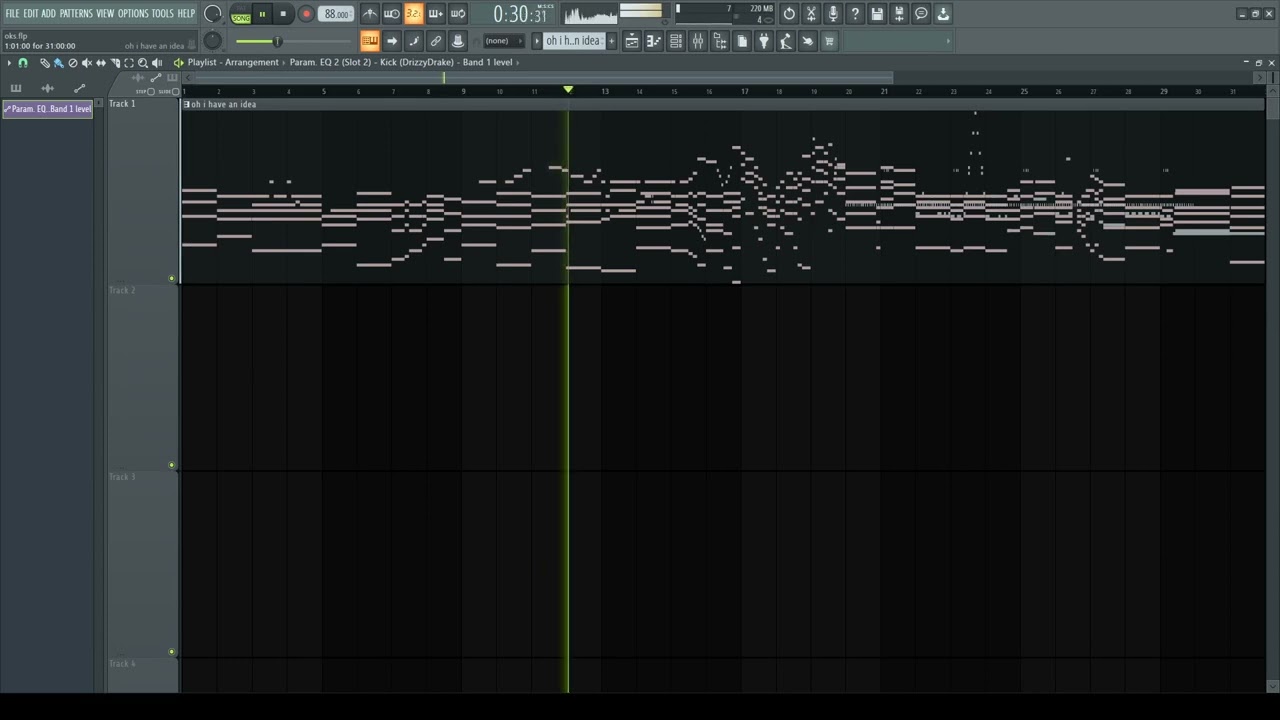Open playlist options menu arrow
The image size is (1280, 720).
pos(9,63)
